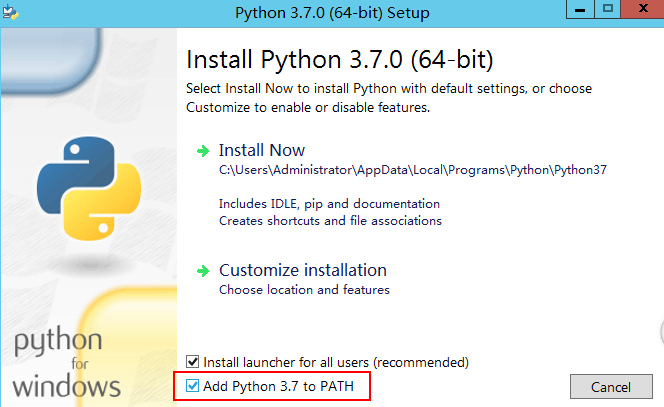Screen dimensions: 664x407
Task: Toggle the Add Python 3.7 to PATH checkbox
Action: [x=193, y=385]
